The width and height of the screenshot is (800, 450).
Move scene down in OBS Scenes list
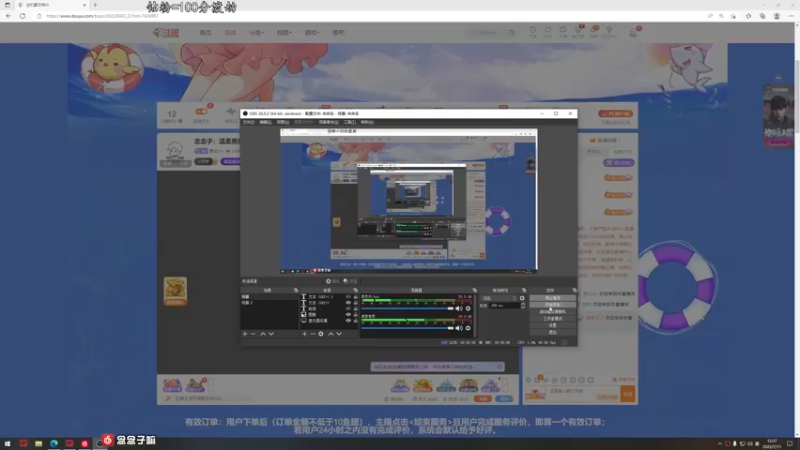tap(271, 334)
